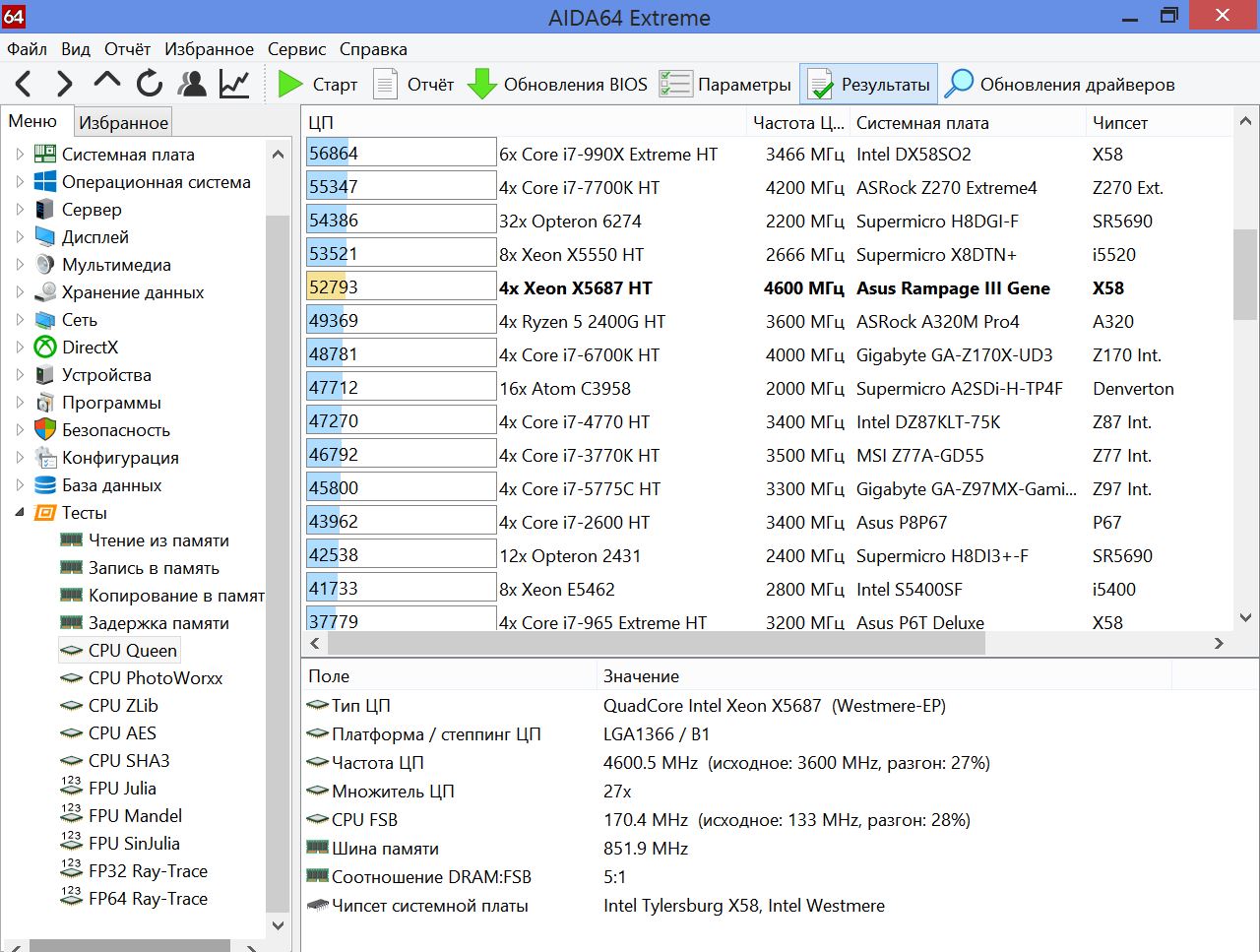Click the Мультимедиа speaker icon
1260x952 pixels.
(x=45, y=265)
